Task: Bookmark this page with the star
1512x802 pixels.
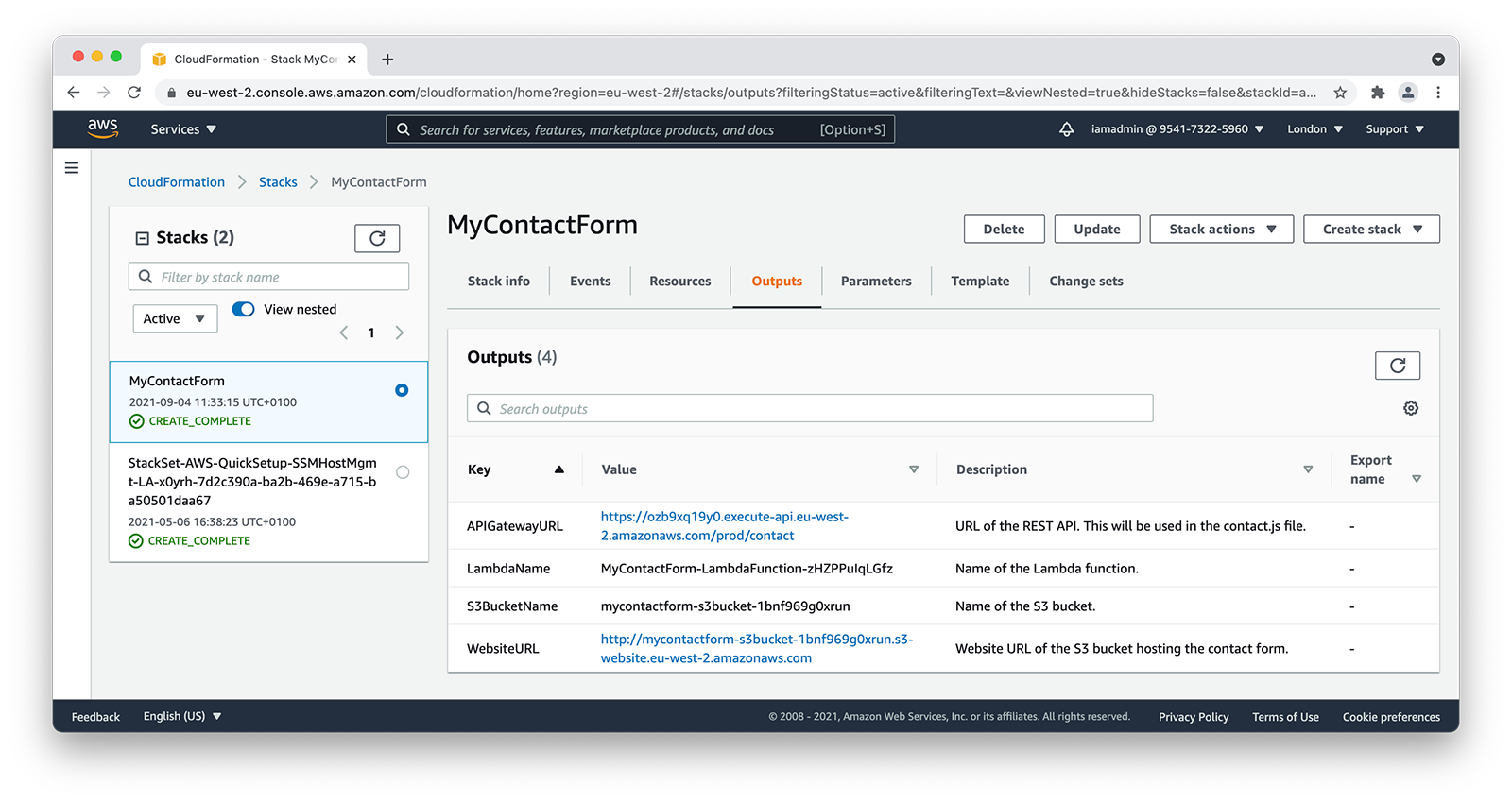Action: click(1340, 93)
